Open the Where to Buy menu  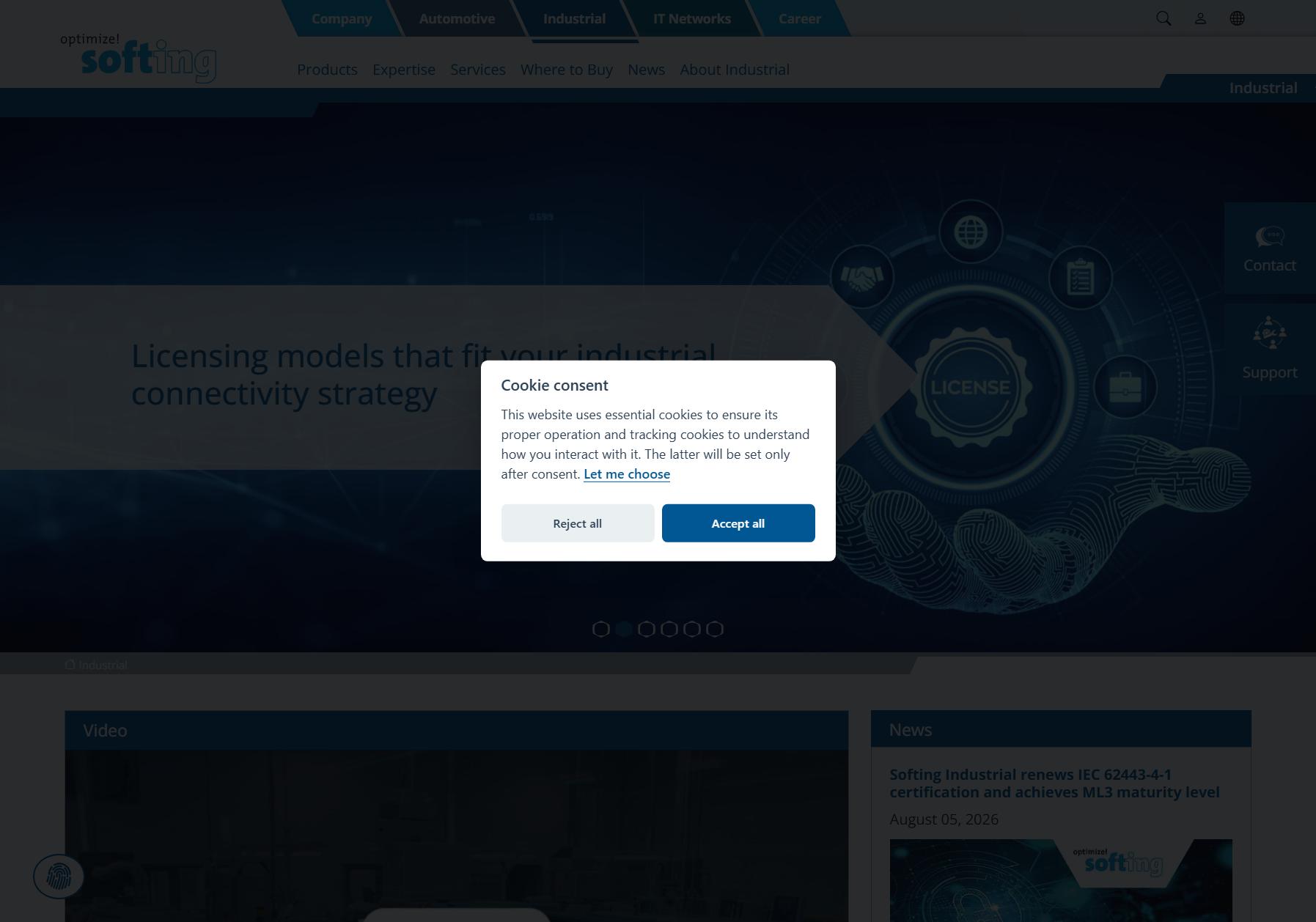coord(567,70)
